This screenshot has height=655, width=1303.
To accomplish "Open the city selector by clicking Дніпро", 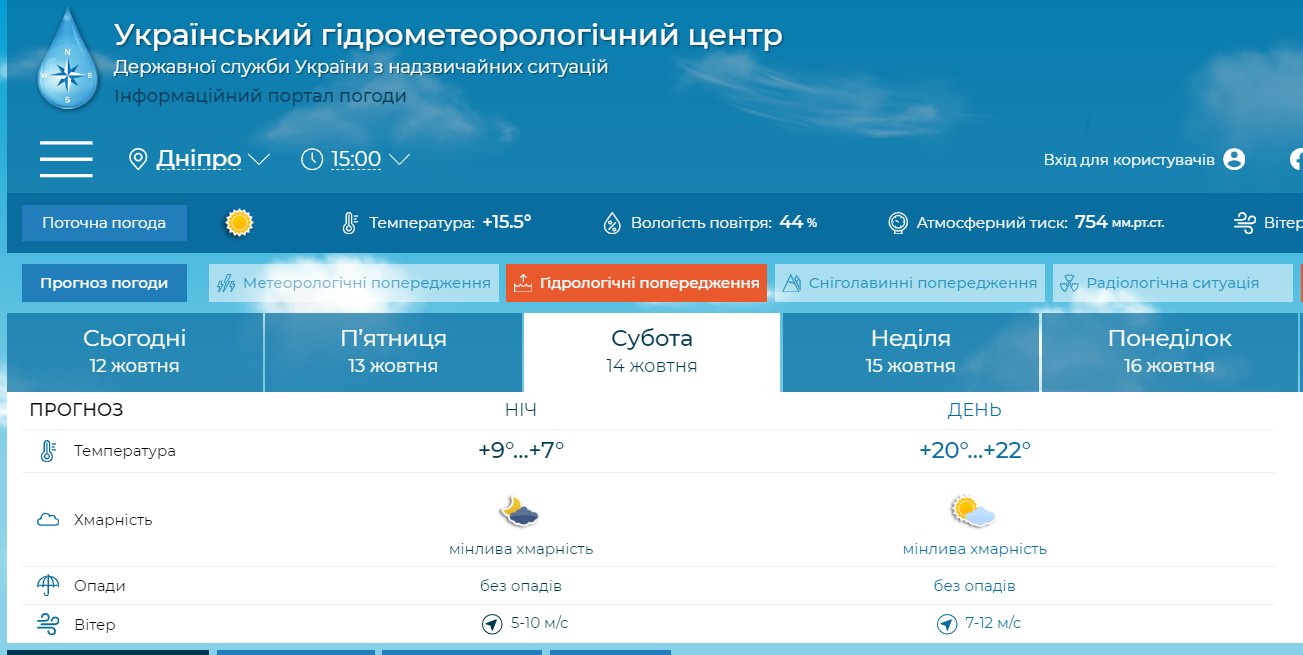I will pyautogui.click(x=198, y=159).
